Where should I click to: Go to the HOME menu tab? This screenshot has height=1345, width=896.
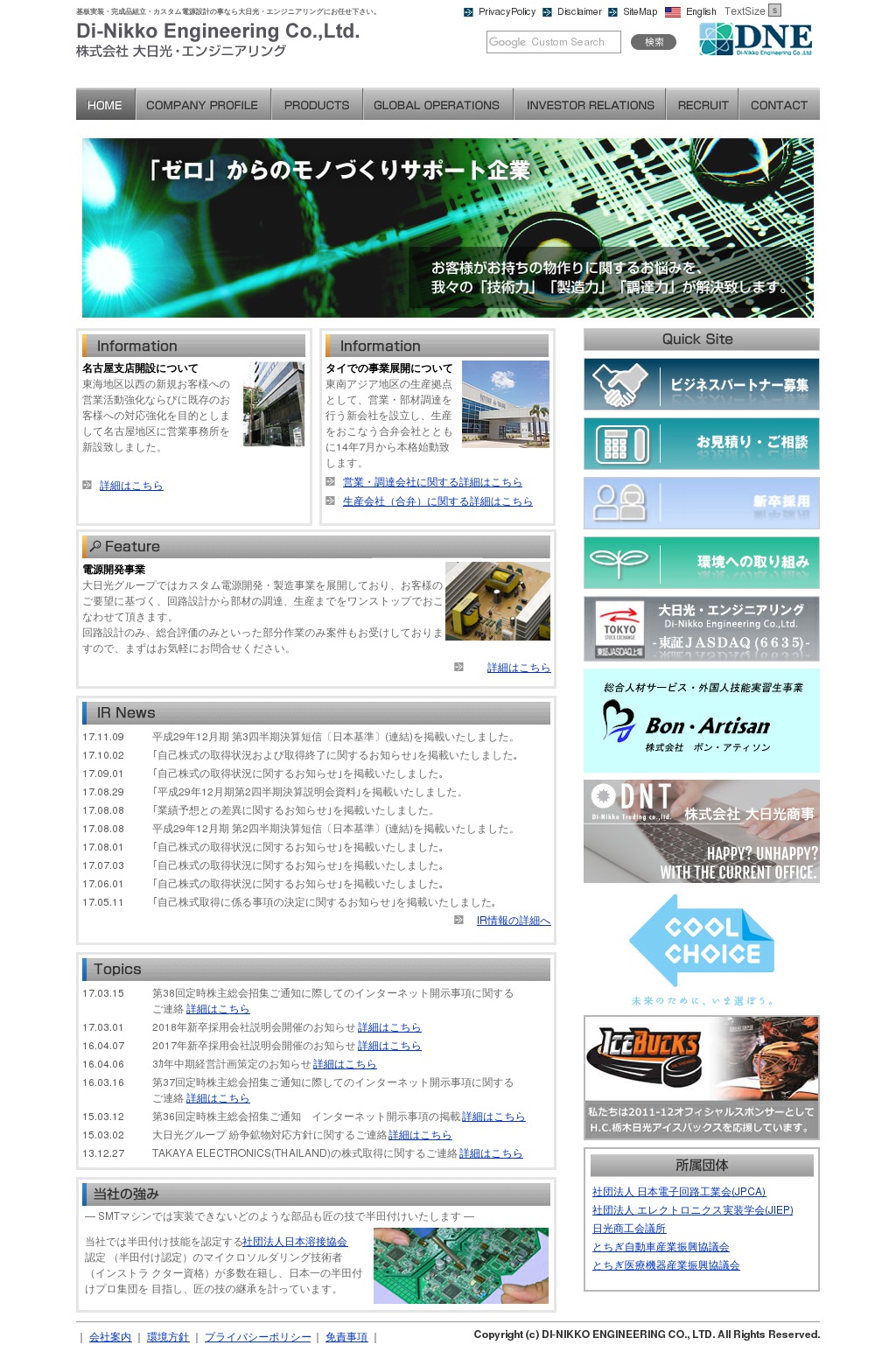tap(105, 104)
